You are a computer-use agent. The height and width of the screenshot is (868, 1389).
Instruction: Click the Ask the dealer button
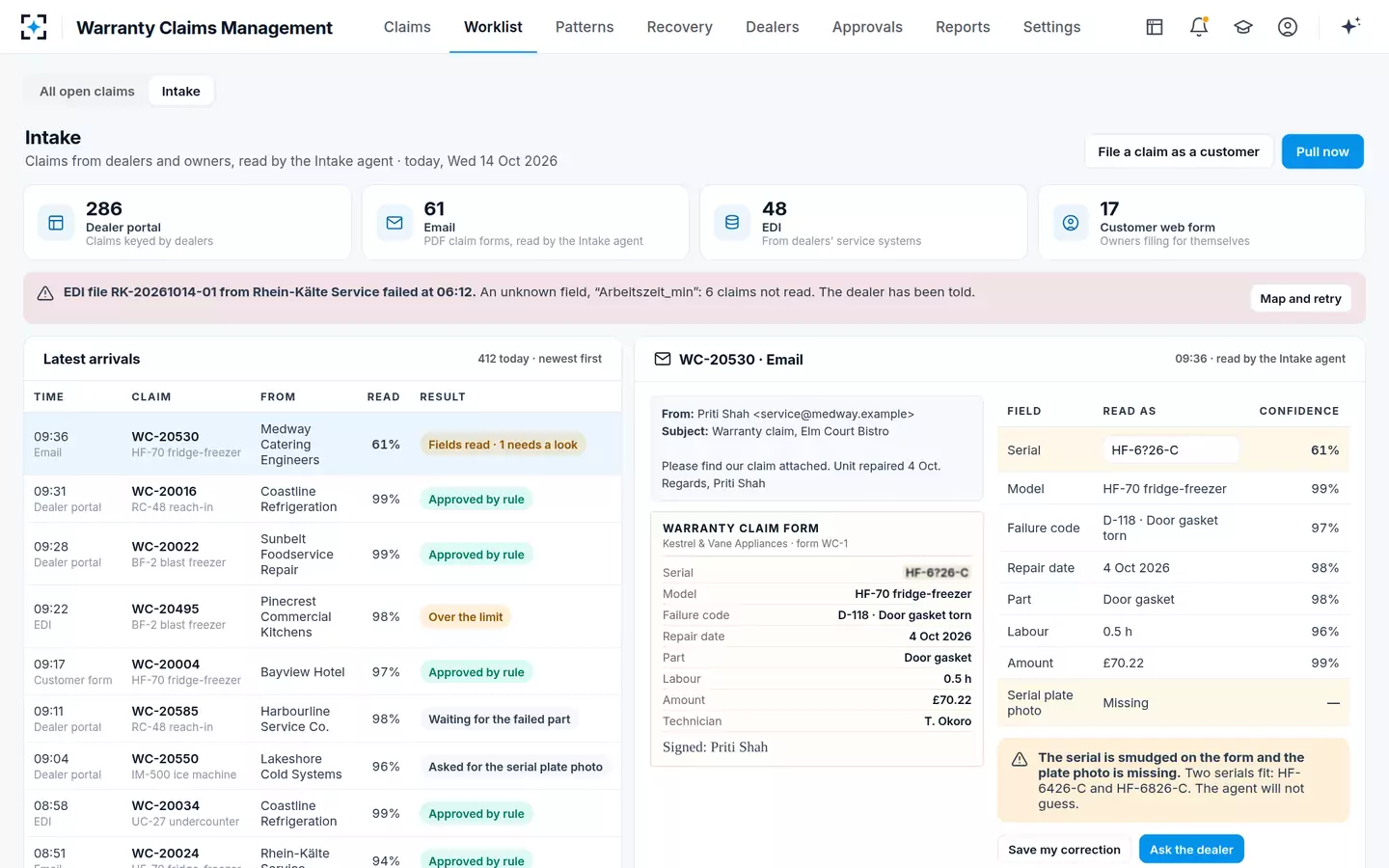1191,850
